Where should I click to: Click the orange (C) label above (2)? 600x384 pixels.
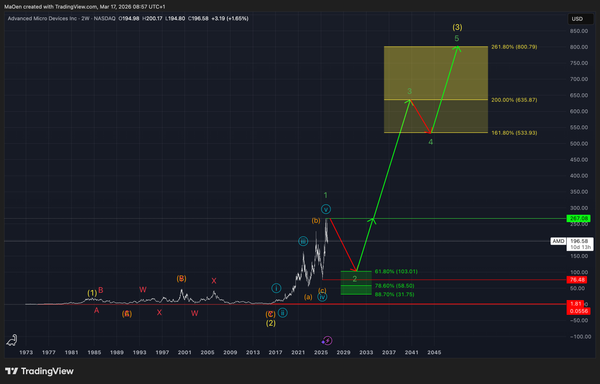[271, 314]
